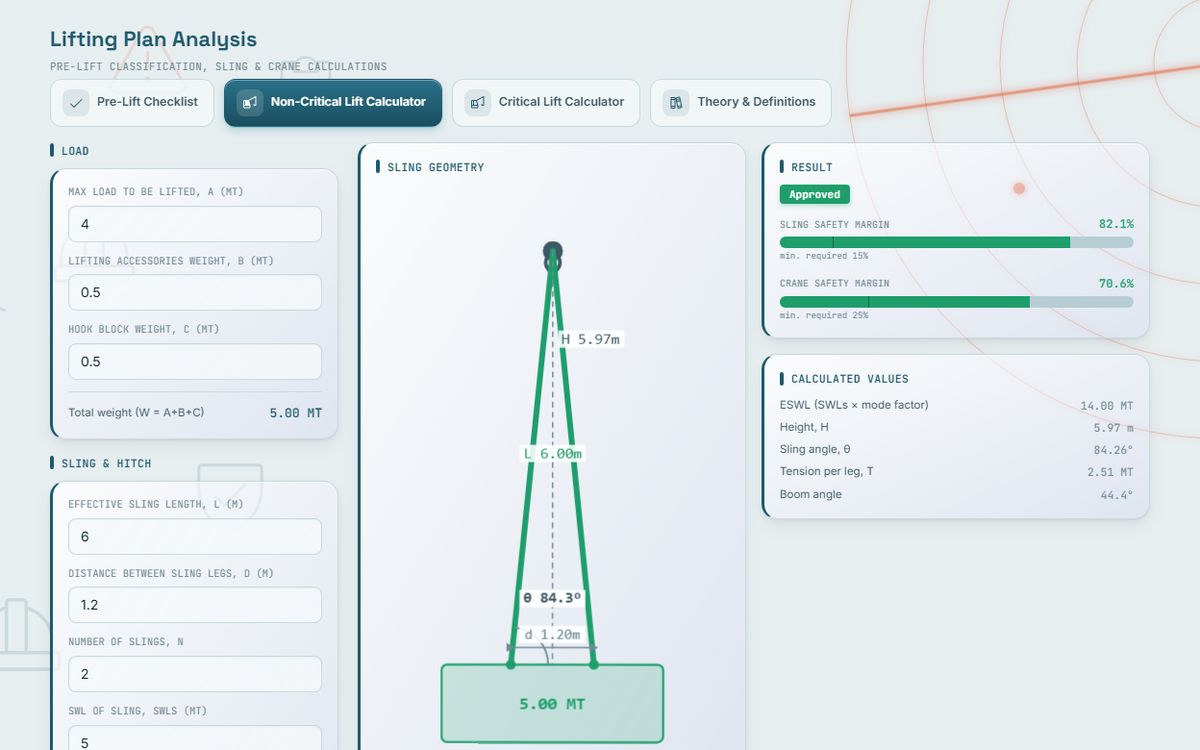The width and height of the screenshot is (1200, 750).
Task: Click the Approved status badge
Action: coord(815,195)
